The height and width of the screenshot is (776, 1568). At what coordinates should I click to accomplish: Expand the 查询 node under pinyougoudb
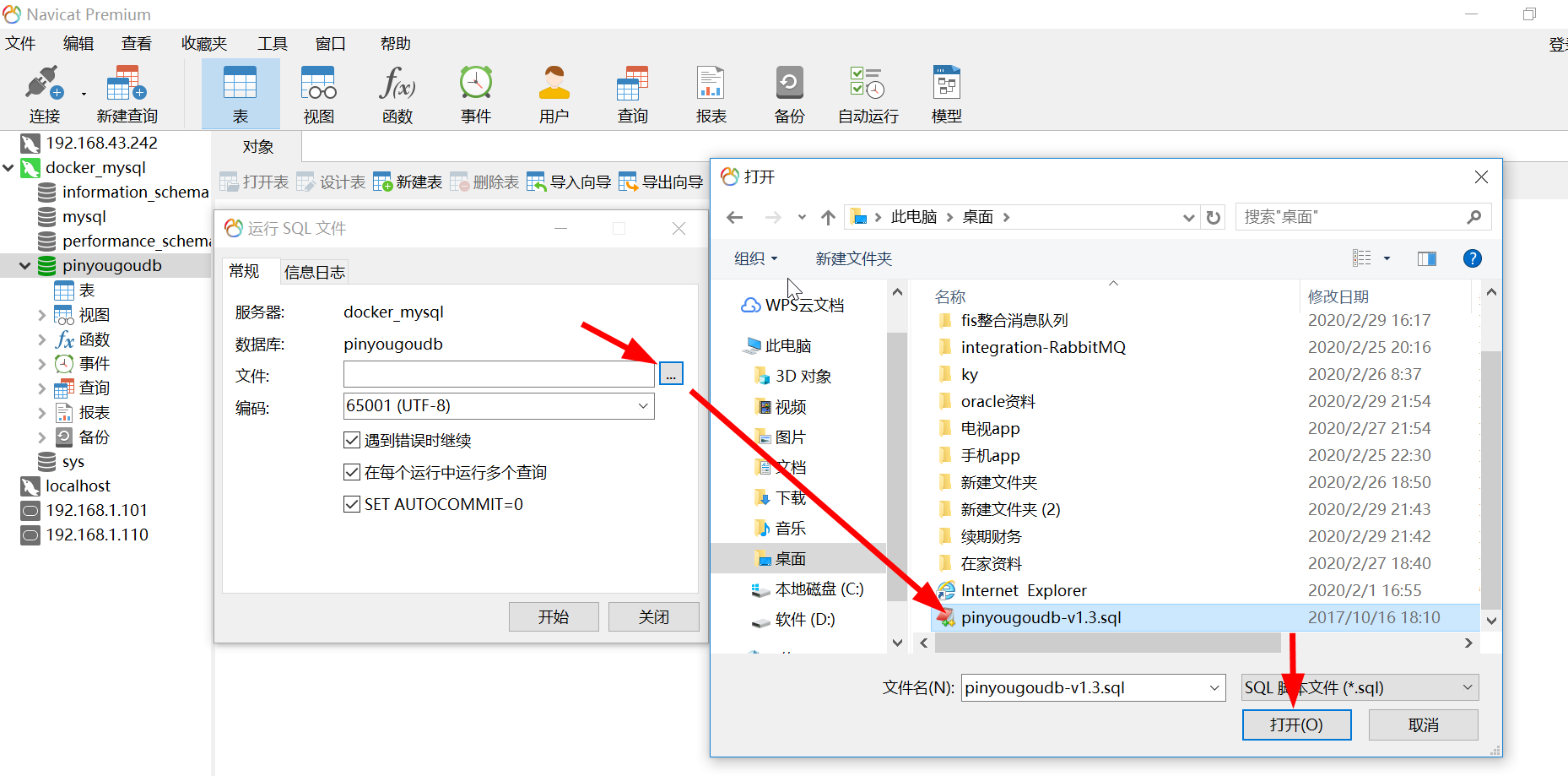pyautogui.click(x=41, y=388)
